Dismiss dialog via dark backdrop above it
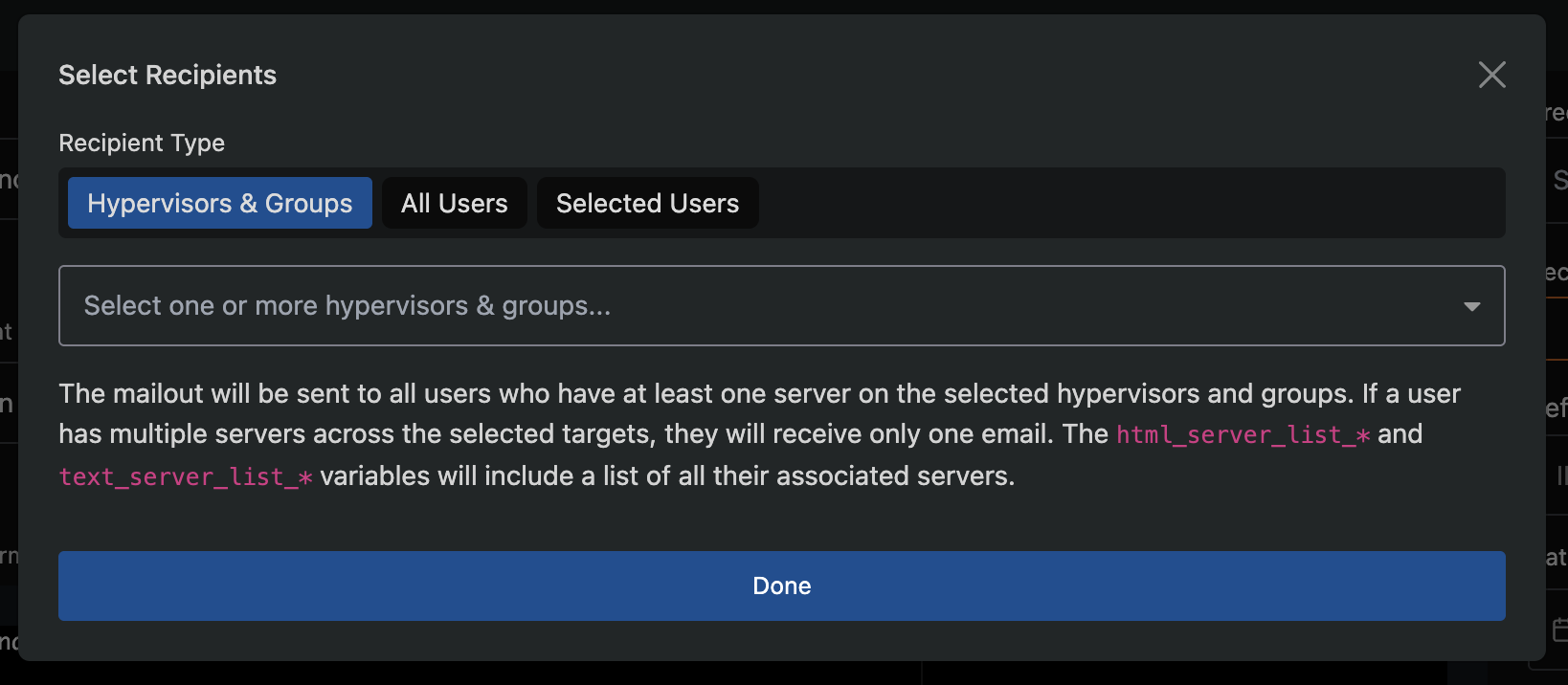The image size is (1568, 685). (x=782, y=7)
